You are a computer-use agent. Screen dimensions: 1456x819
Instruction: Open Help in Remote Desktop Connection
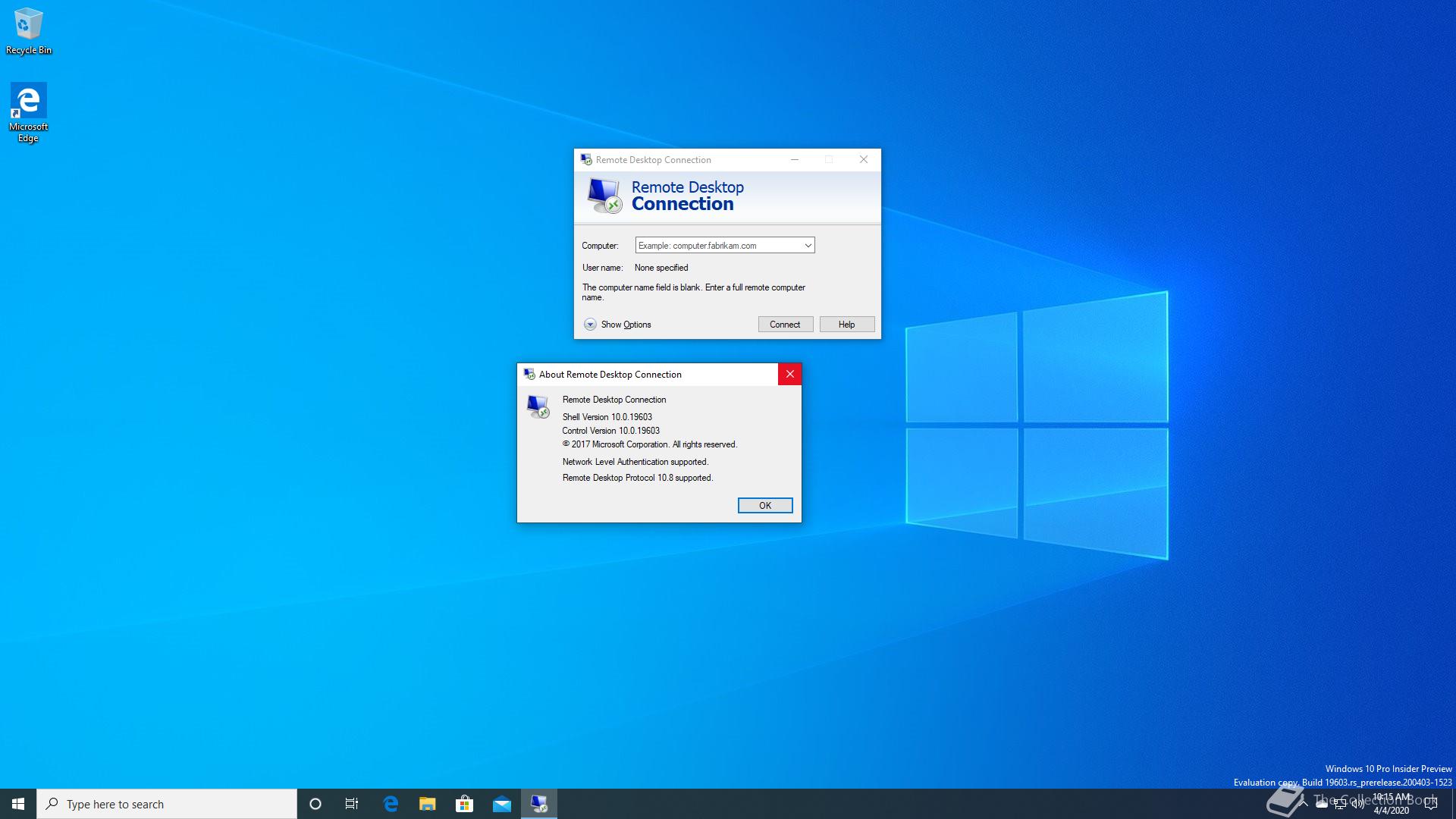[846, 325]
